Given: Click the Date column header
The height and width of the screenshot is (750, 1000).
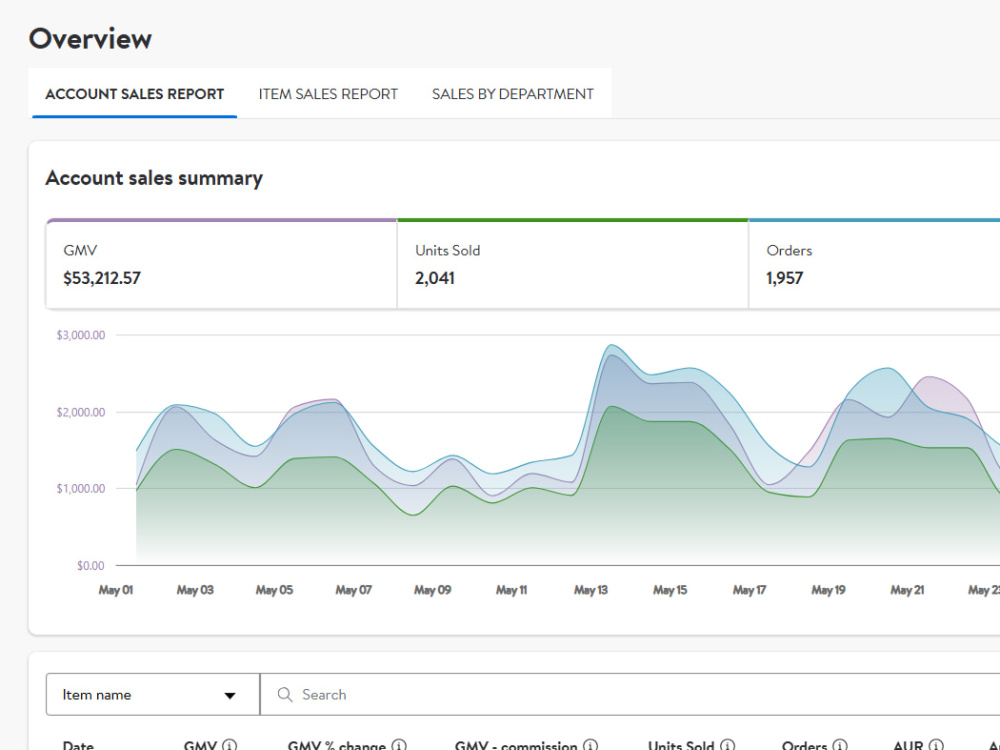Looking at the screenshot, I should point(78,745).
